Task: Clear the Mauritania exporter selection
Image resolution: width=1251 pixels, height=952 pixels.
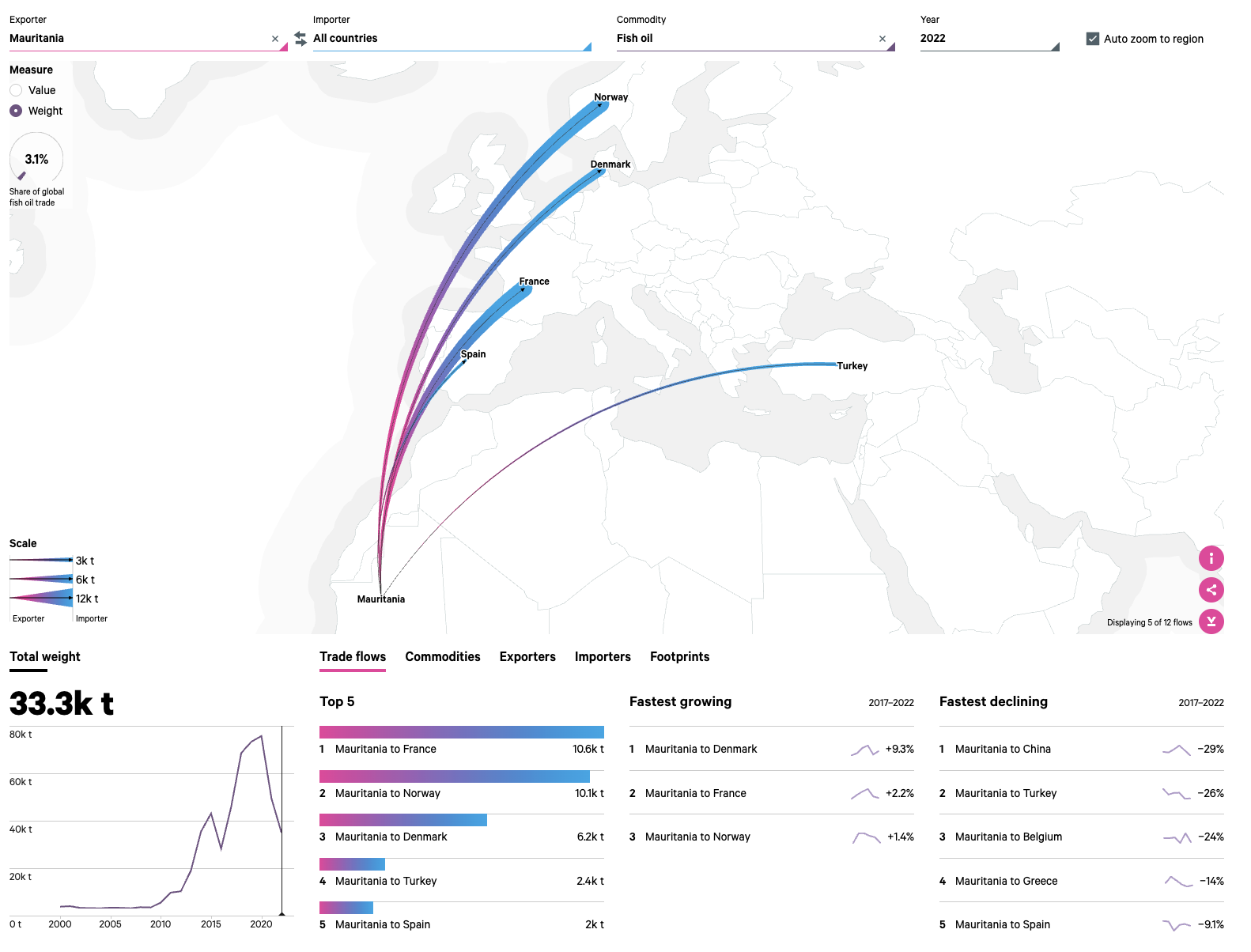Action: [275, 39]
